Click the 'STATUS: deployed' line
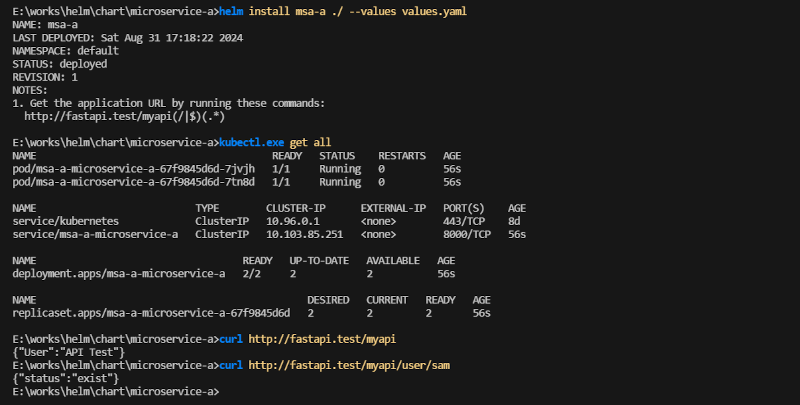Image resolution: width=800 pixels, height=405 pixels. [60, 64]
